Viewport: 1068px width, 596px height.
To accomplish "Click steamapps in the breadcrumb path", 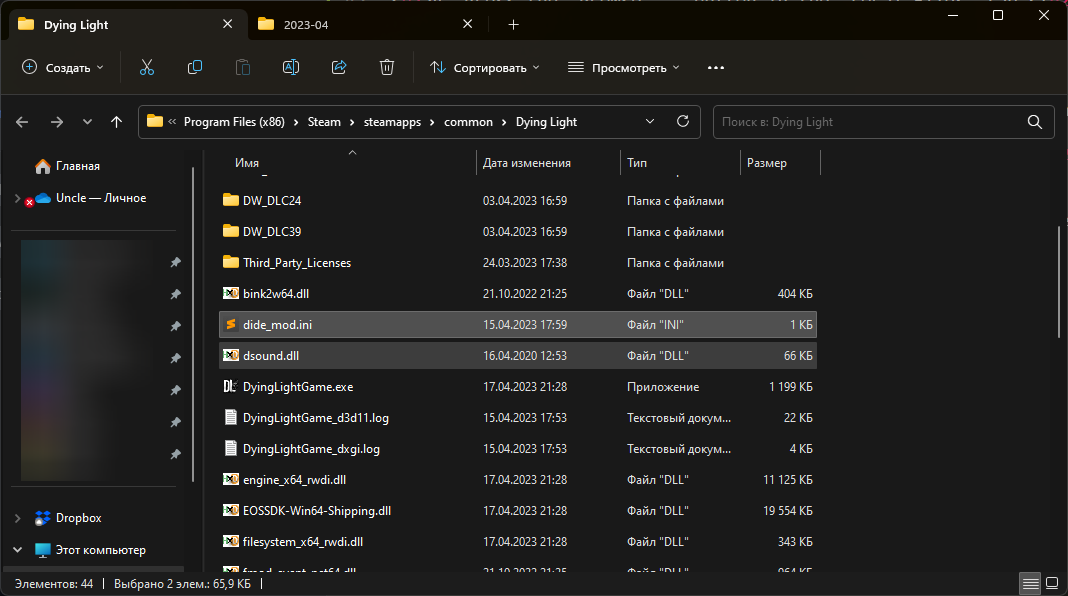I will [392, 122].
